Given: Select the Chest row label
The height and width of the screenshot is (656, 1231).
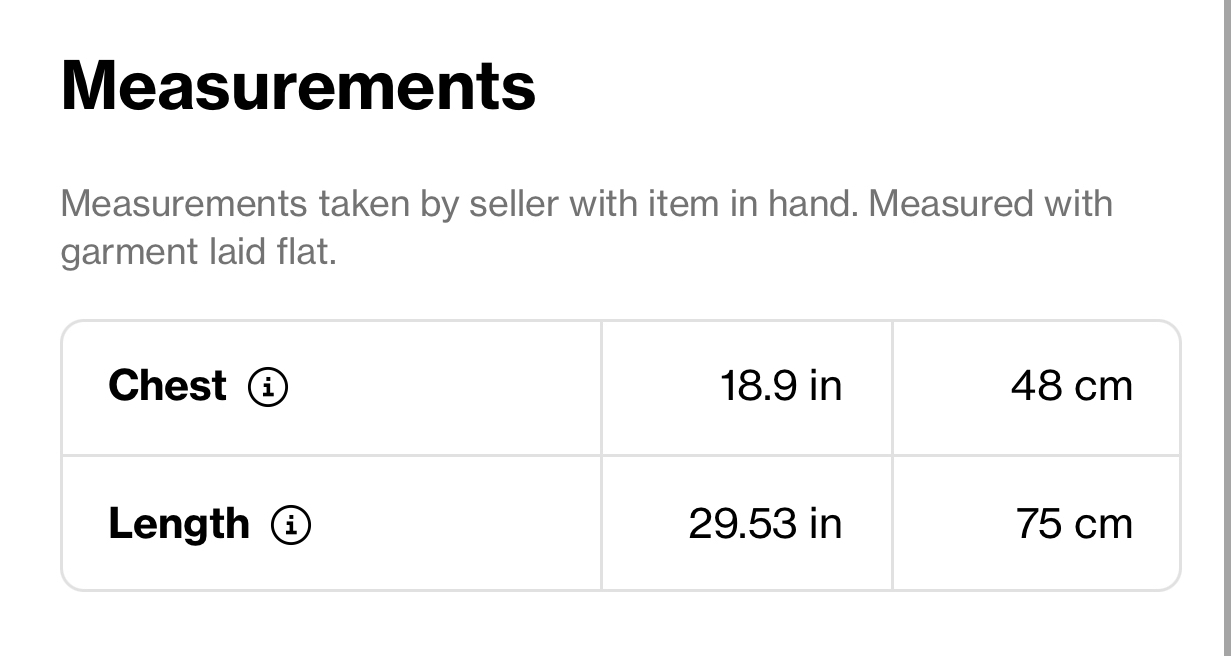Looking at the screenshot, I should pyautogui.click(x=167, y=386).
